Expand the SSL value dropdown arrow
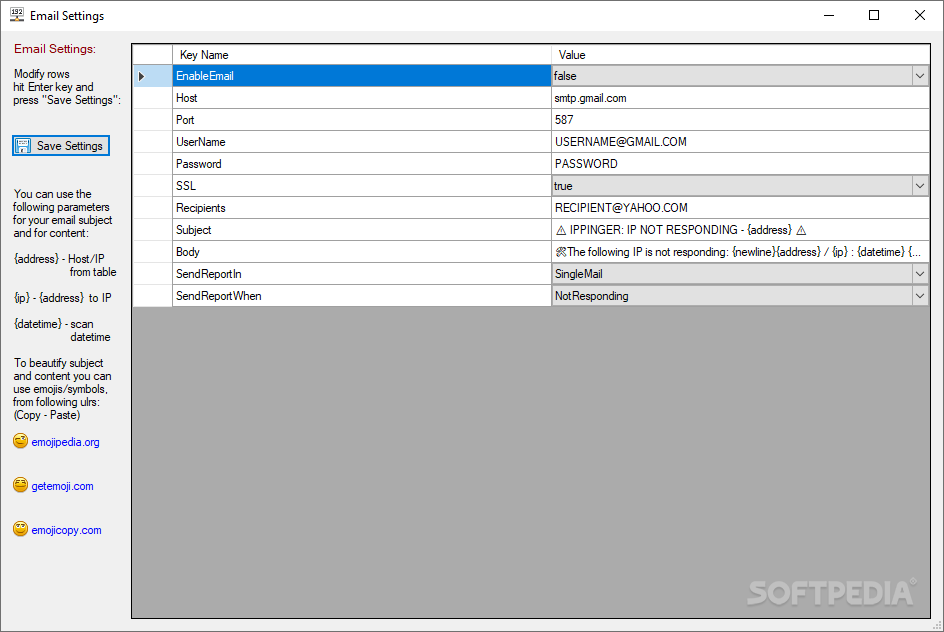This screenshot has height=632, width=944. (919, 186)
